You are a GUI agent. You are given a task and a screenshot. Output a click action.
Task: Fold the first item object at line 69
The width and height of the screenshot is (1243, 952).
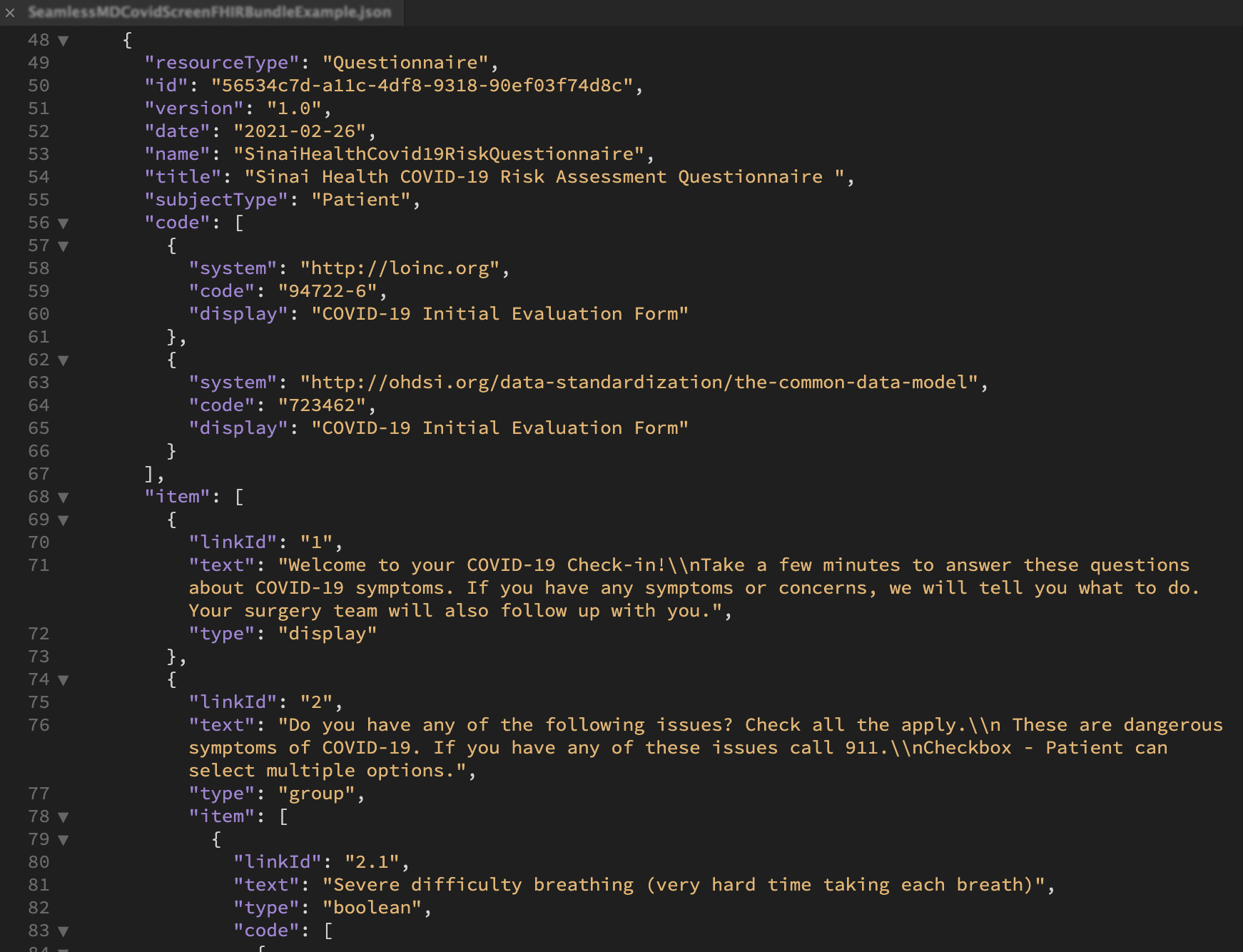click(x=64, y=520)
